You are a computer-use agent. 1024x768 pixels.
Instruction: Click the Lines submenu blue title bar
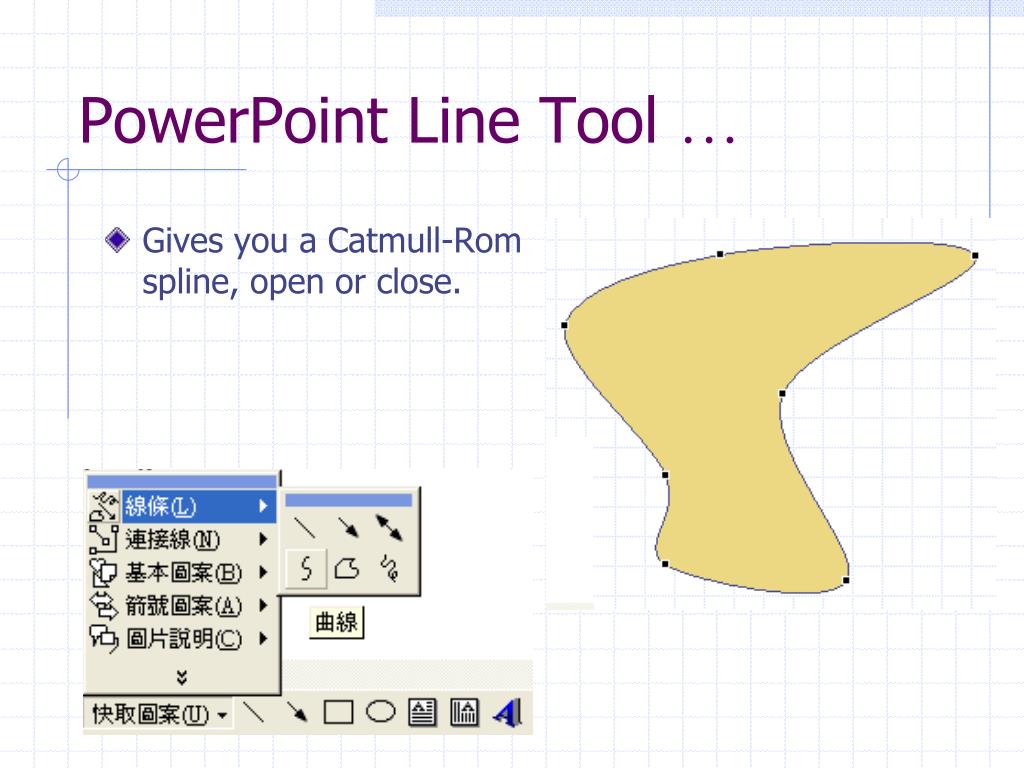[x=349, y=500]
